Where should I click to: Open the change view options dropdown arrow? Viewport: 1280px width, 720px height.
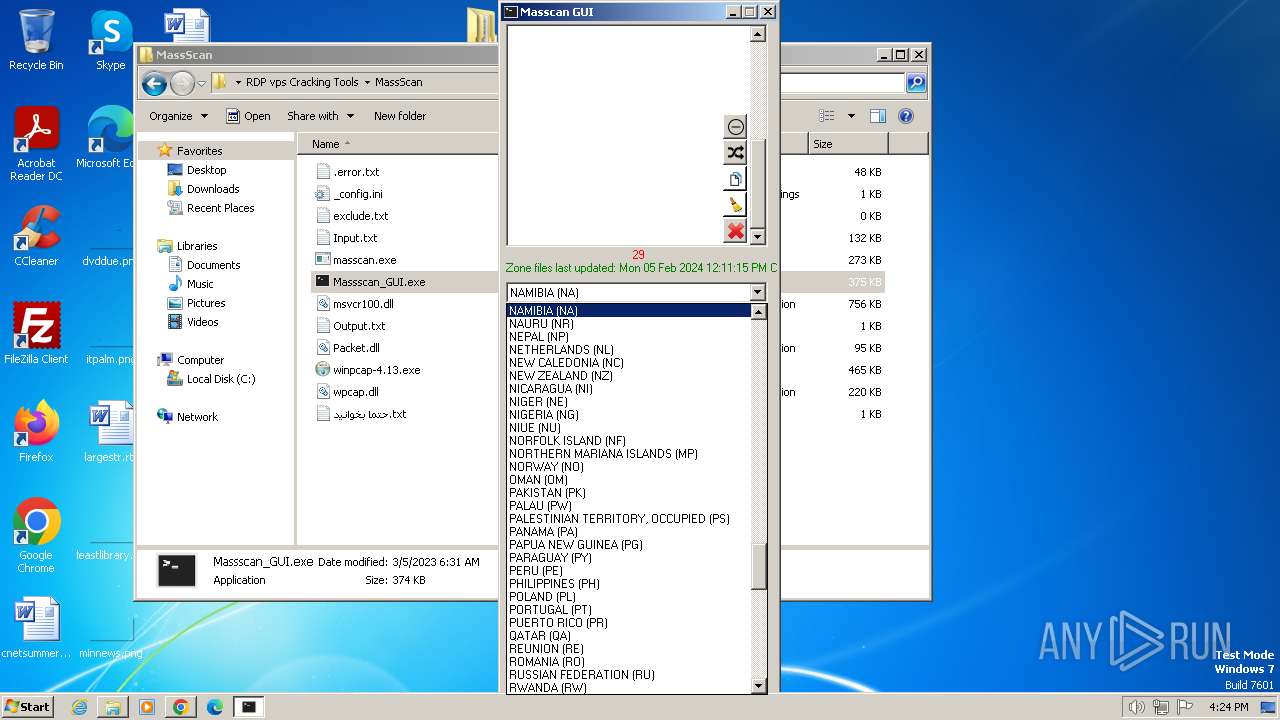pyautogui.click(x=851, y=116)
